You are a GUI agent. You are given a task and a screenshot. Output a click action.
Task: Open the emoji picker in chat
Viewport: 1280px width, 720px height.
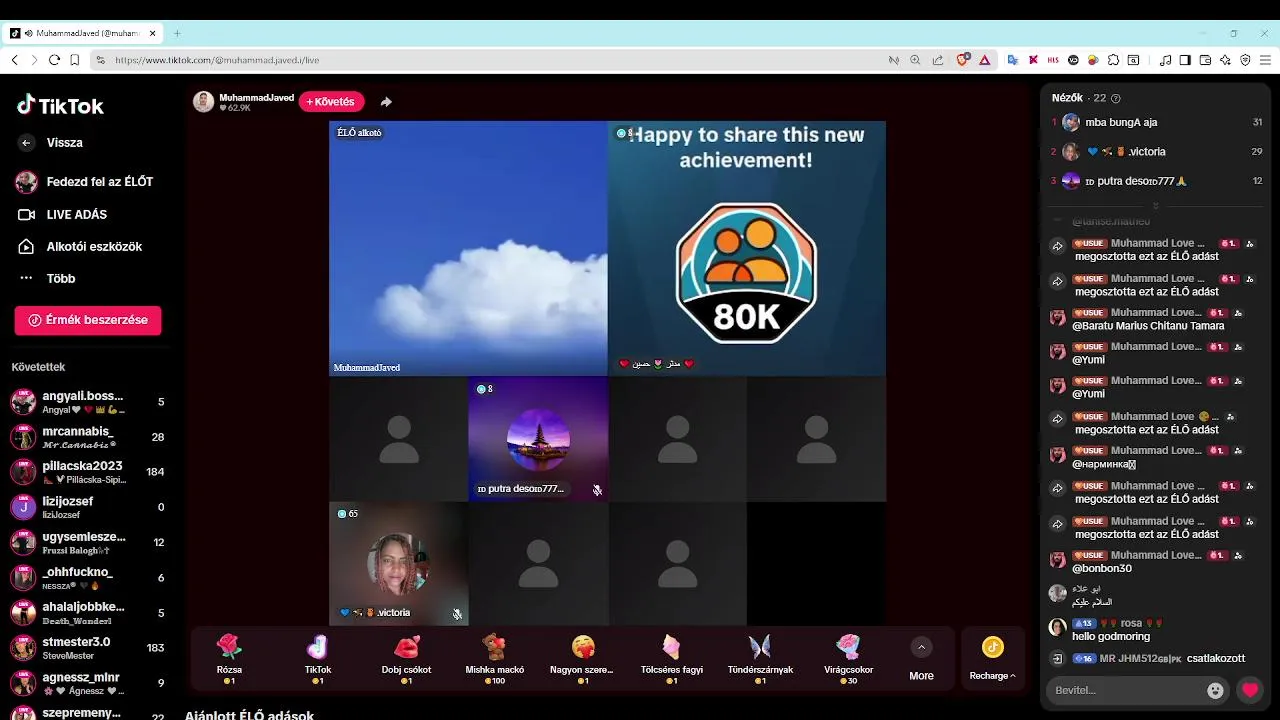pyautogui.click(x=1215, y=690)
